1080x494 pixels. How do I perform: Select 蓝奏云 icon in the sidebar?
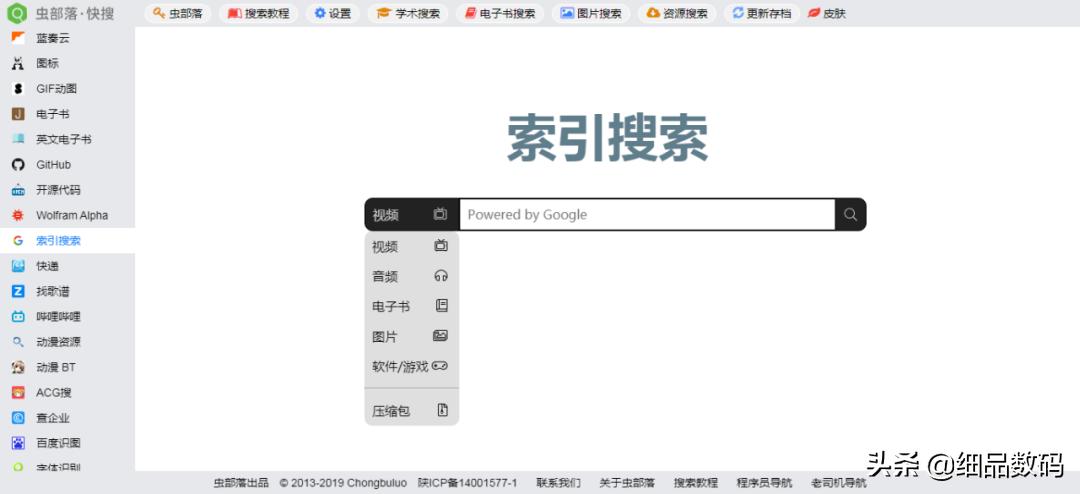tap(19, 38)
